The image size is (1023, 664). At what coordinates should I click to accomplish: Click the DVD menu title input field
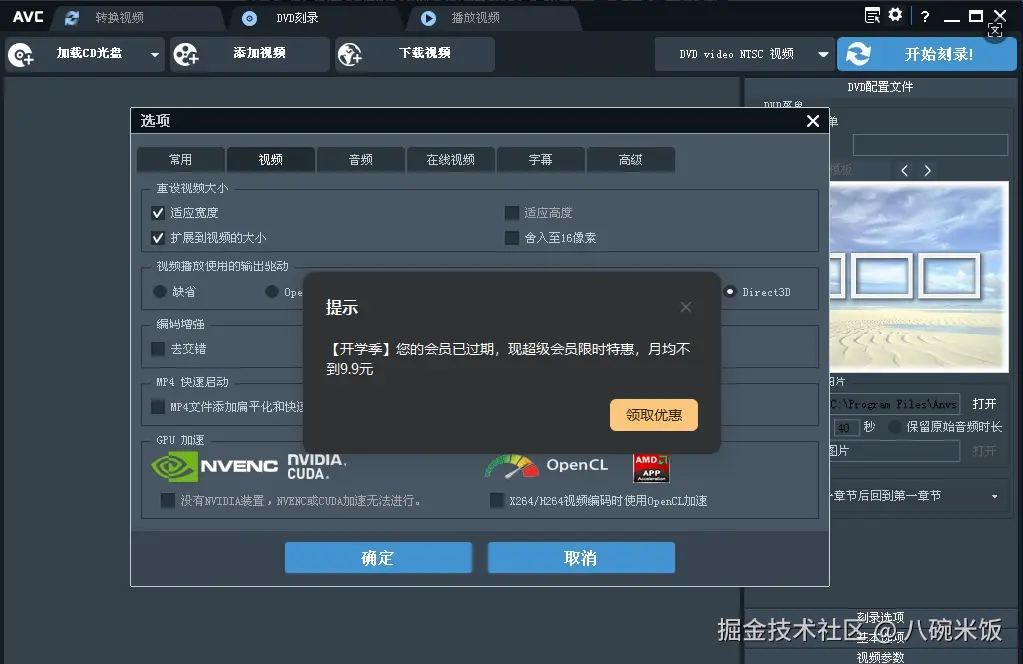[x=930, y=145]
